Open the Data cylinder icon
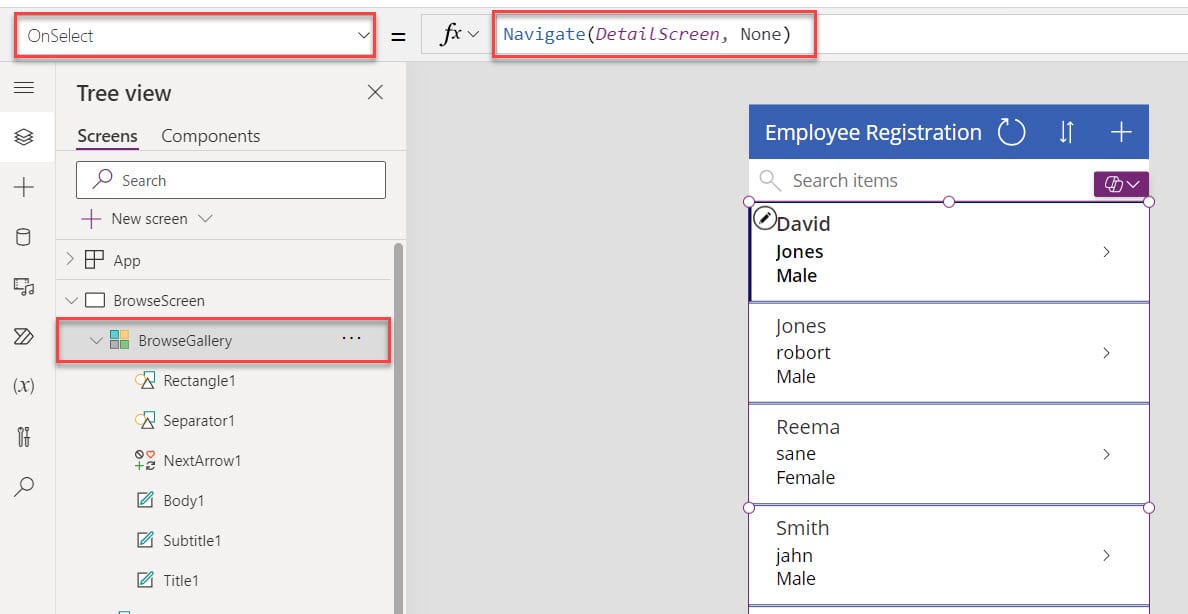Image resolution: width=1188 pixels, height=614 pixels. point(24,237)
